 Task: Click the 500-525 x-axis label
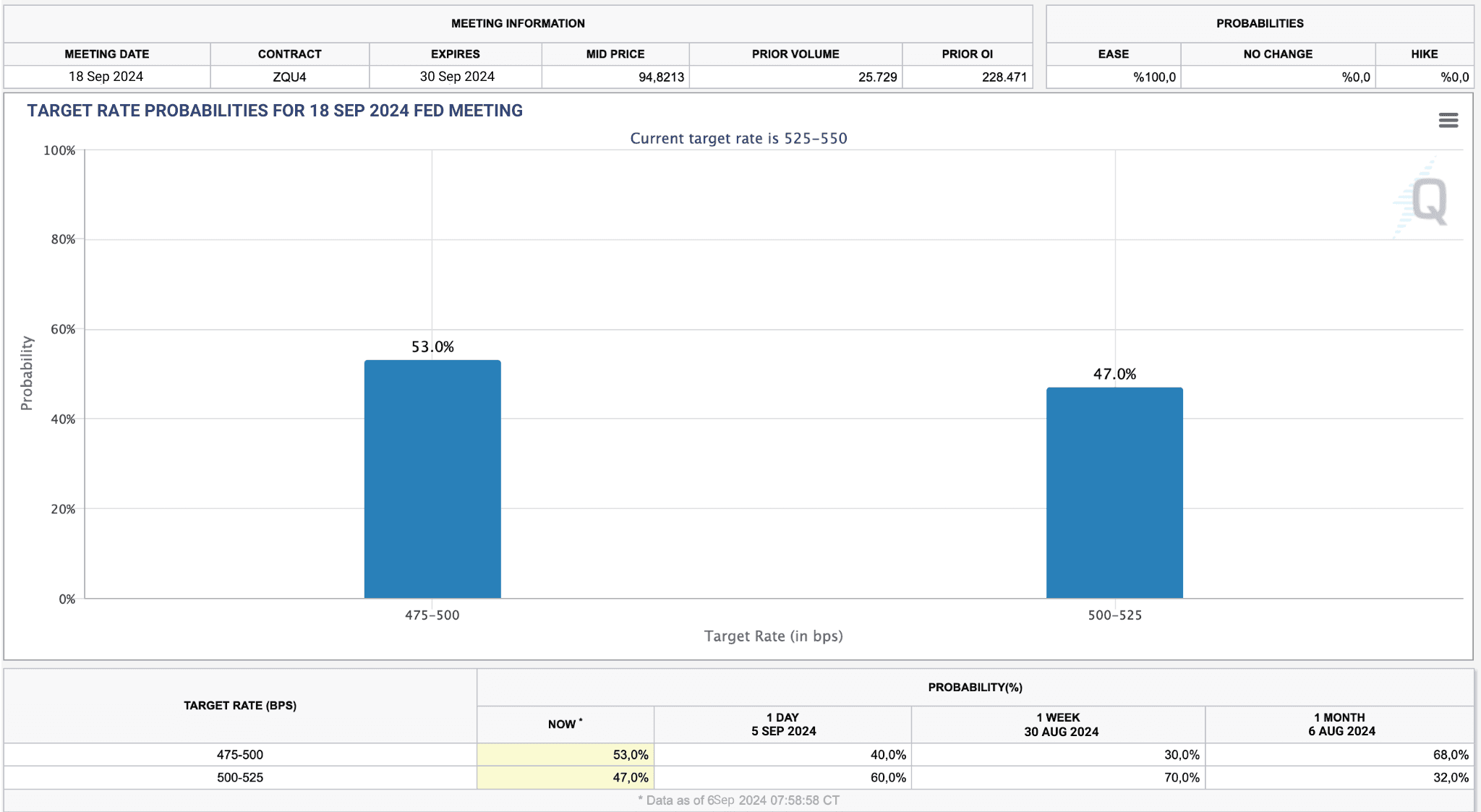(1114, 615)
